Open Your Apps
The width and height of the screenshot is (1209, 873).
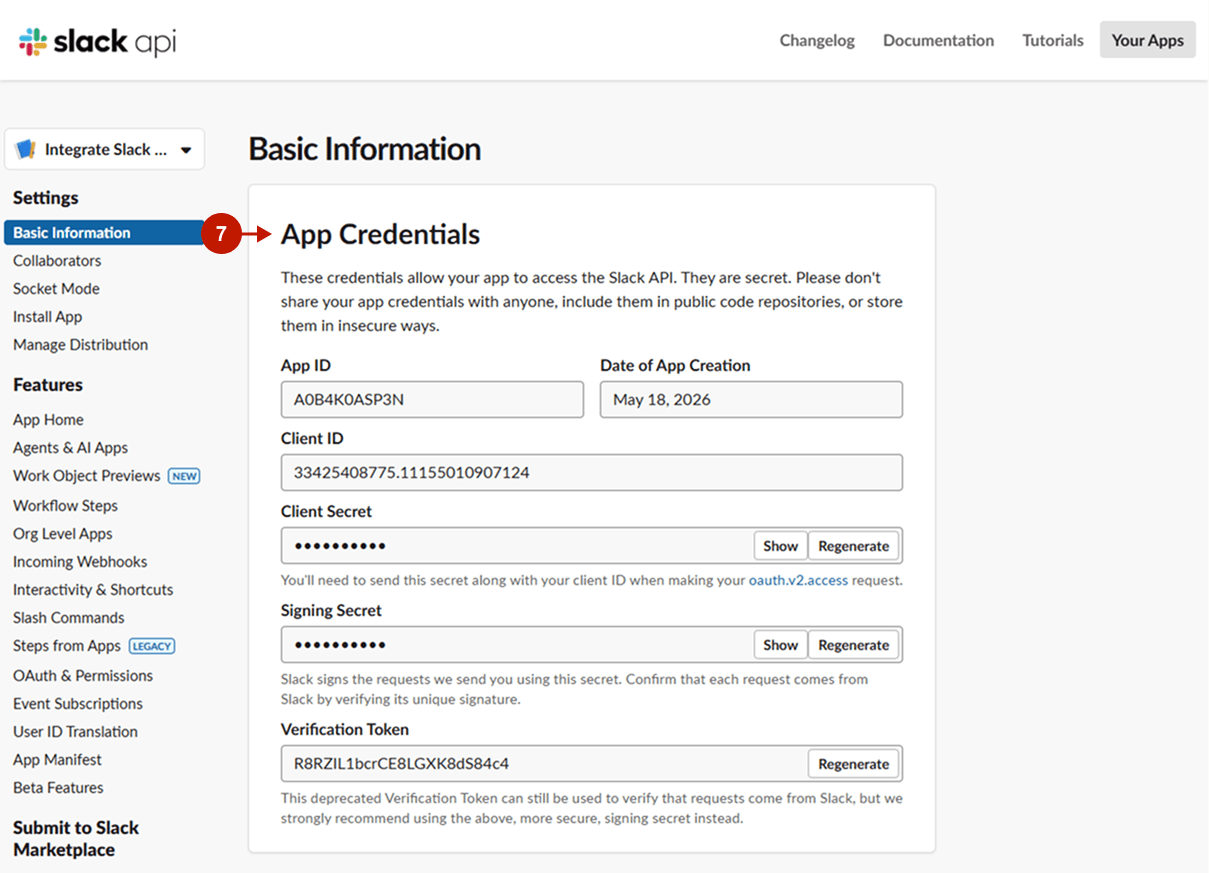pos(1147,40)
